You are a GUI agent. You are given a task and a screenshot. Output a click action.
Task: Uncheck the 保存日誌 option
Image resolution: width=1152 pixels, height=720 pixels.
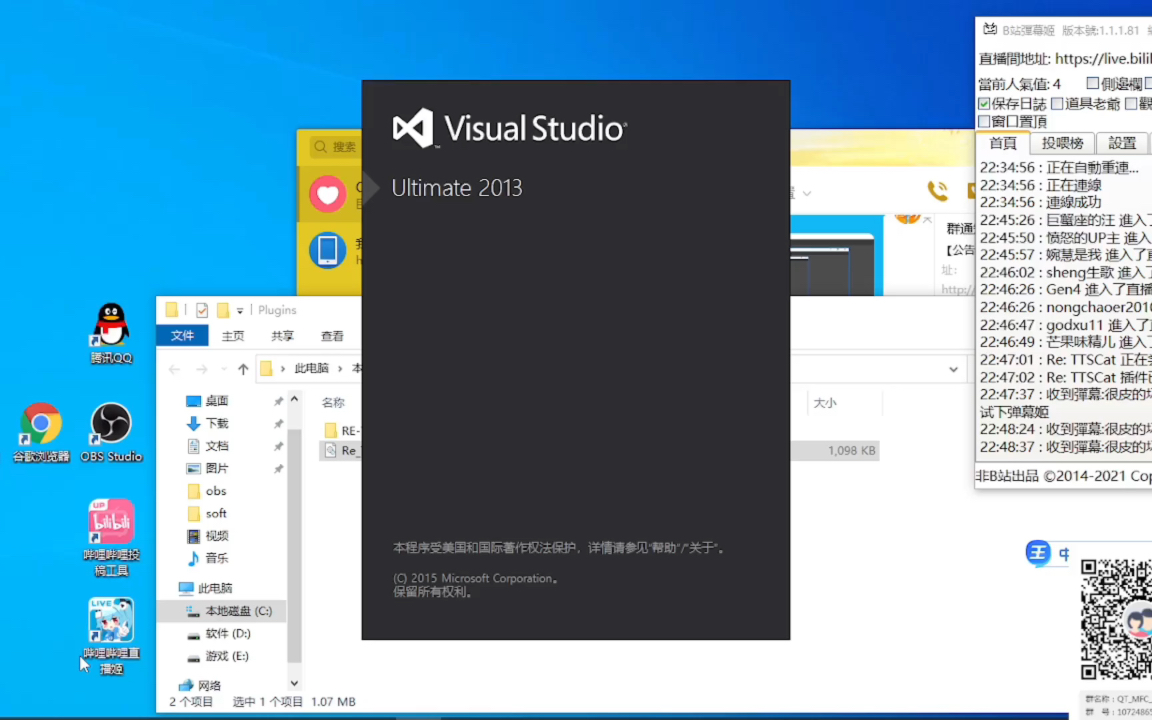click(x=985, y=102)
